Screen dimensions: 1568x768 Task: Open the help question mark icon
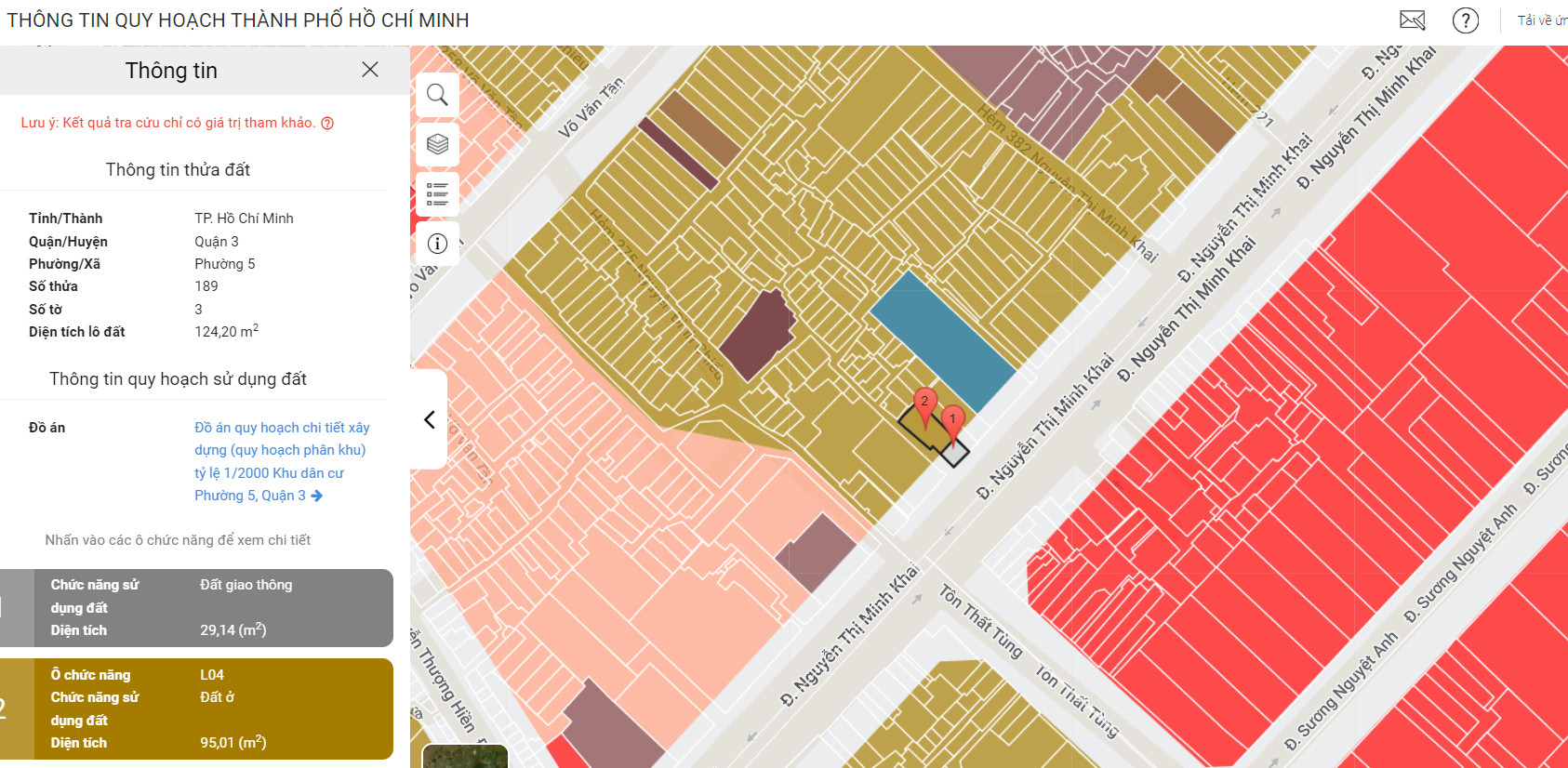pos(1465,20)
